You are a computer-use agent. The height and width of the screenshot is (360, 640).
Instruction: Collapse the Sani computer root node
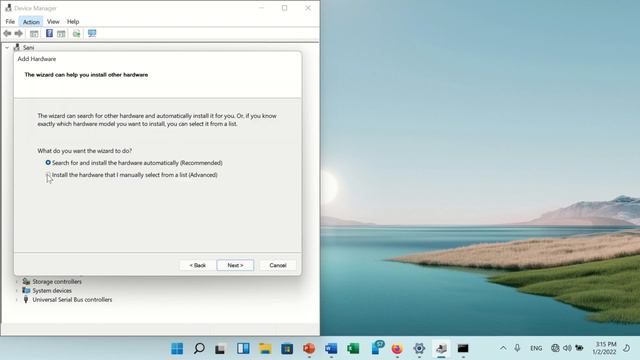pos(7,48)
